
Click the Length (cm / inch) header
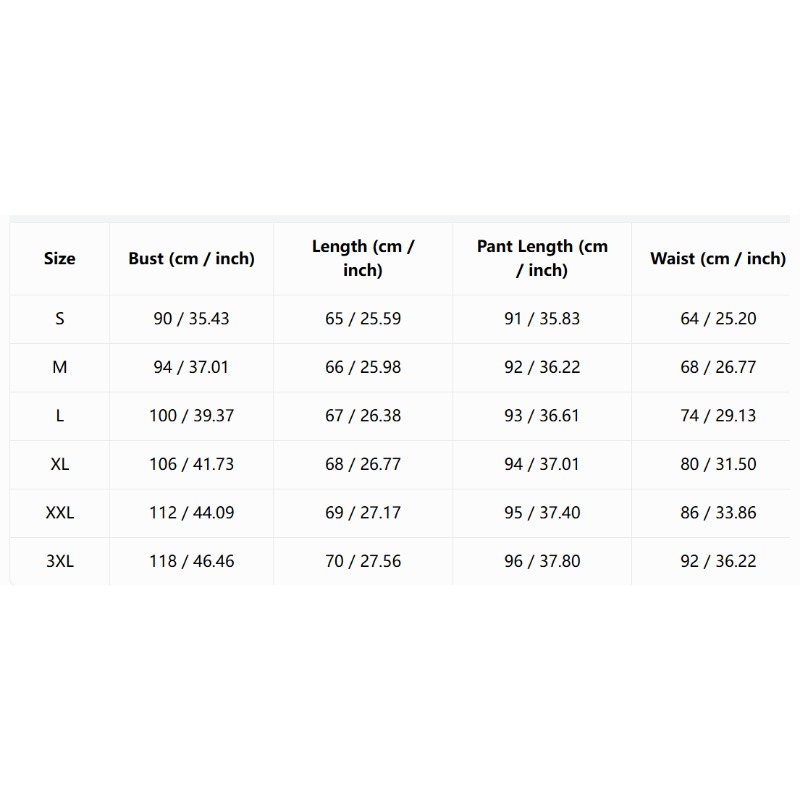[363, 258]
